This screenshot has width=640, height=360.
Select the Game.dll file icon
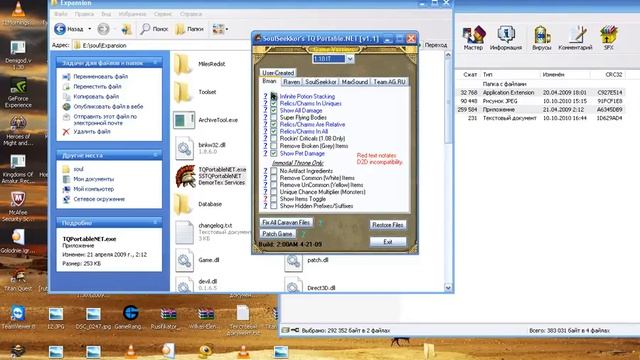pyautogui.click(x=184, y=260)
